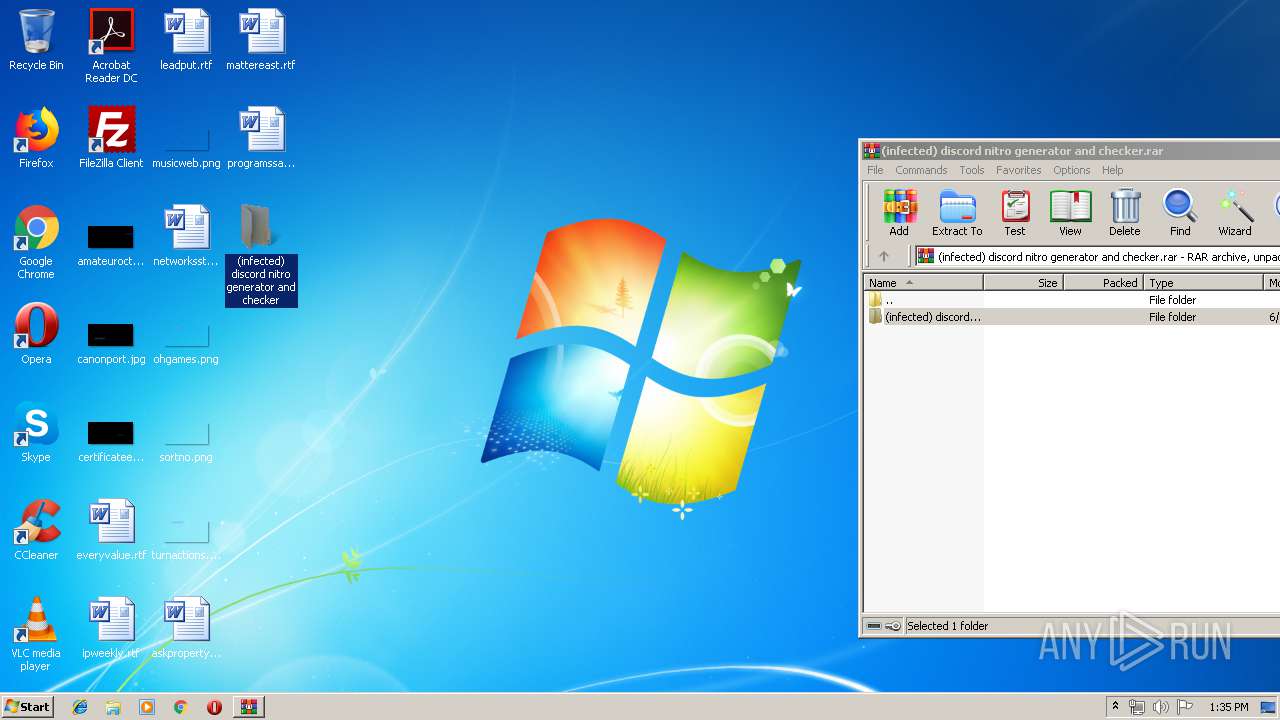Click the Wizard toolbar icon

pos(1235,213)
